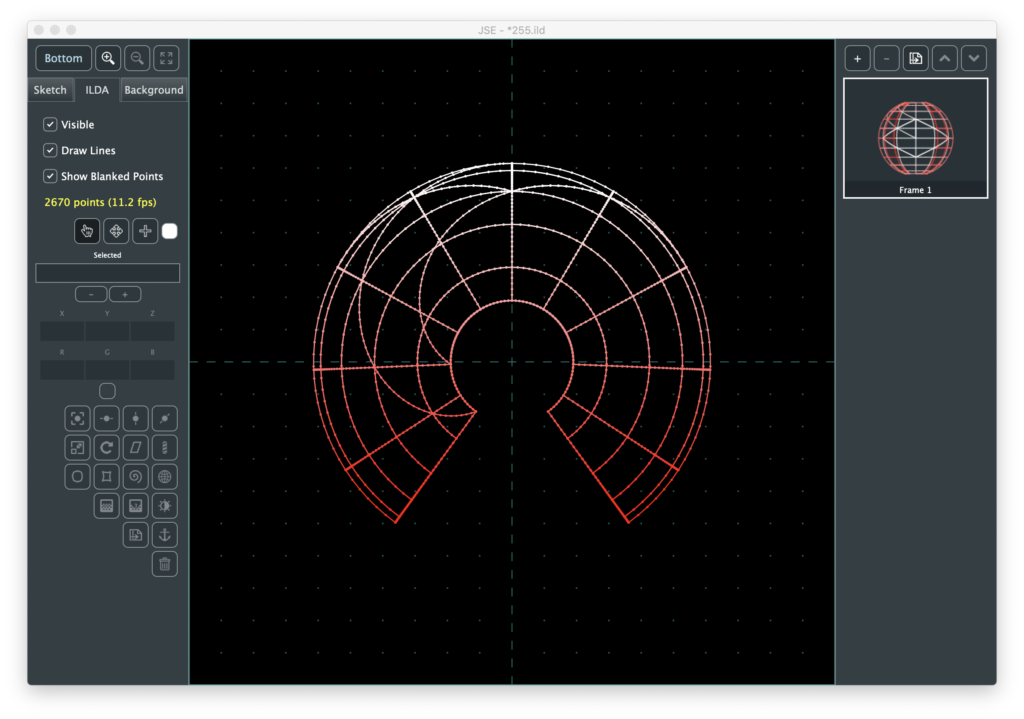1024x719 pixels.
Task: Move frame up with chevron button
Action: pos(945,58)
